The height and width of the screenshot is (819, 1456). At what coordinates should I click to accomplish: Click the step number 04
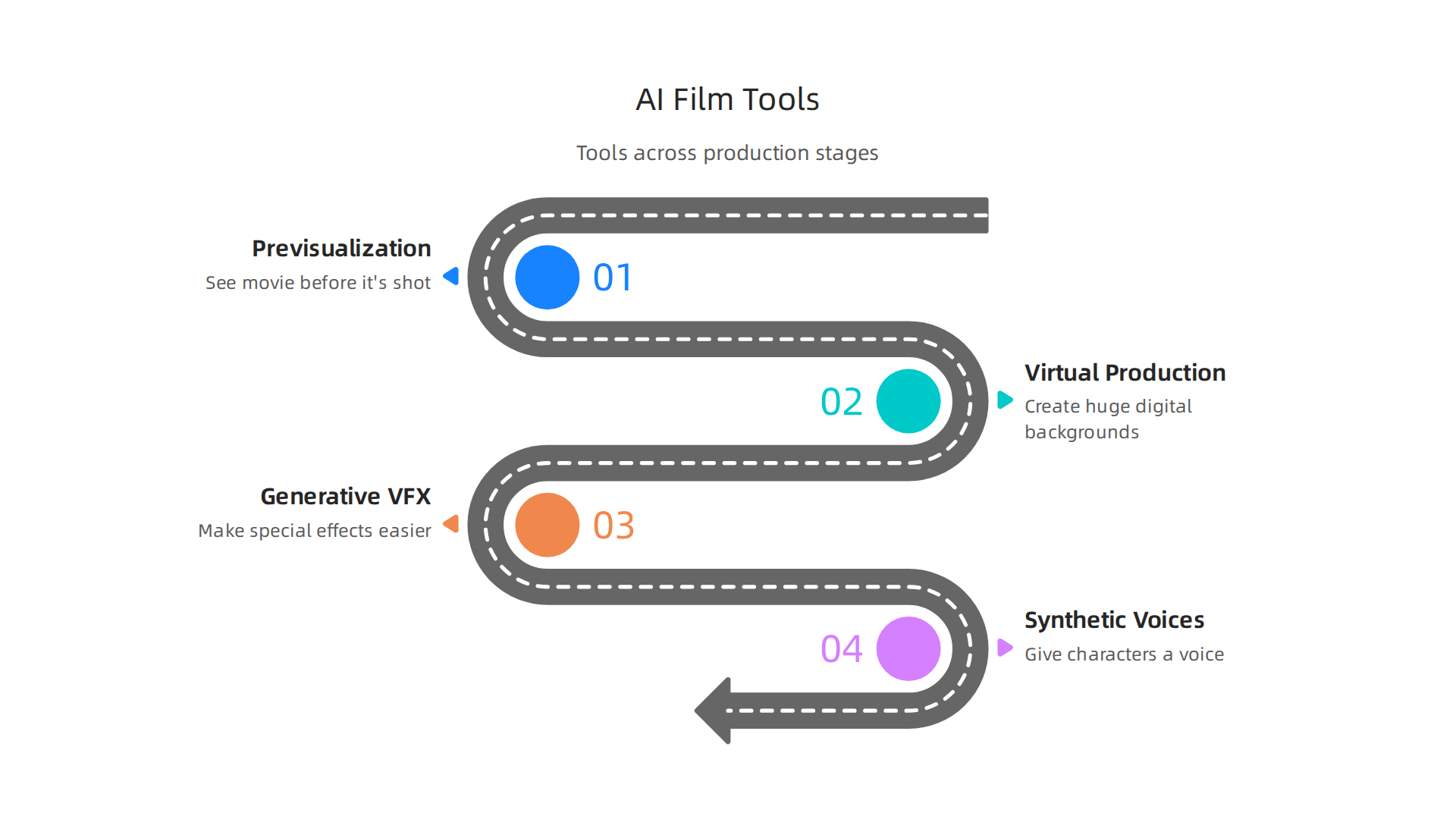(842, 649)
